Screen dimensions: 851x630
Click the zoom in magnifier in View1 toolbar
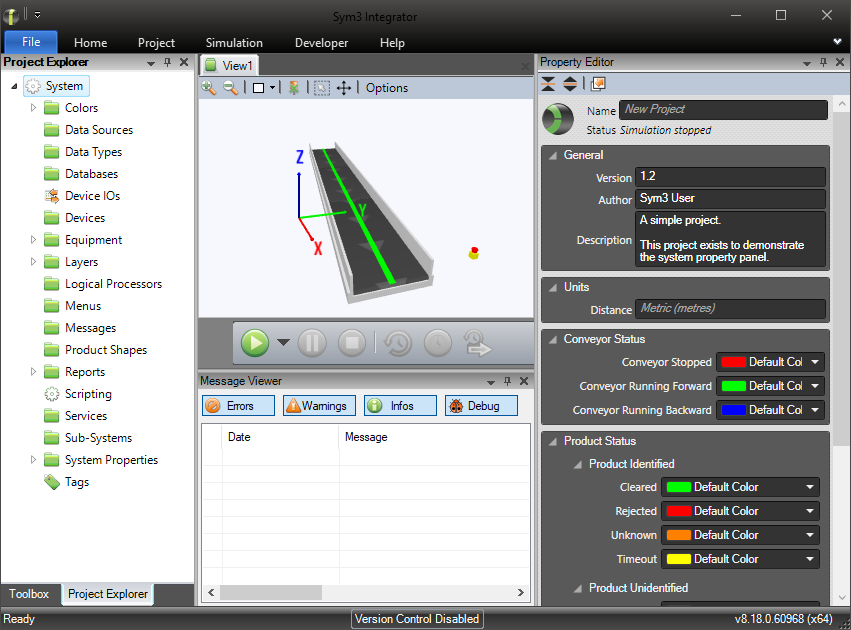208,87
